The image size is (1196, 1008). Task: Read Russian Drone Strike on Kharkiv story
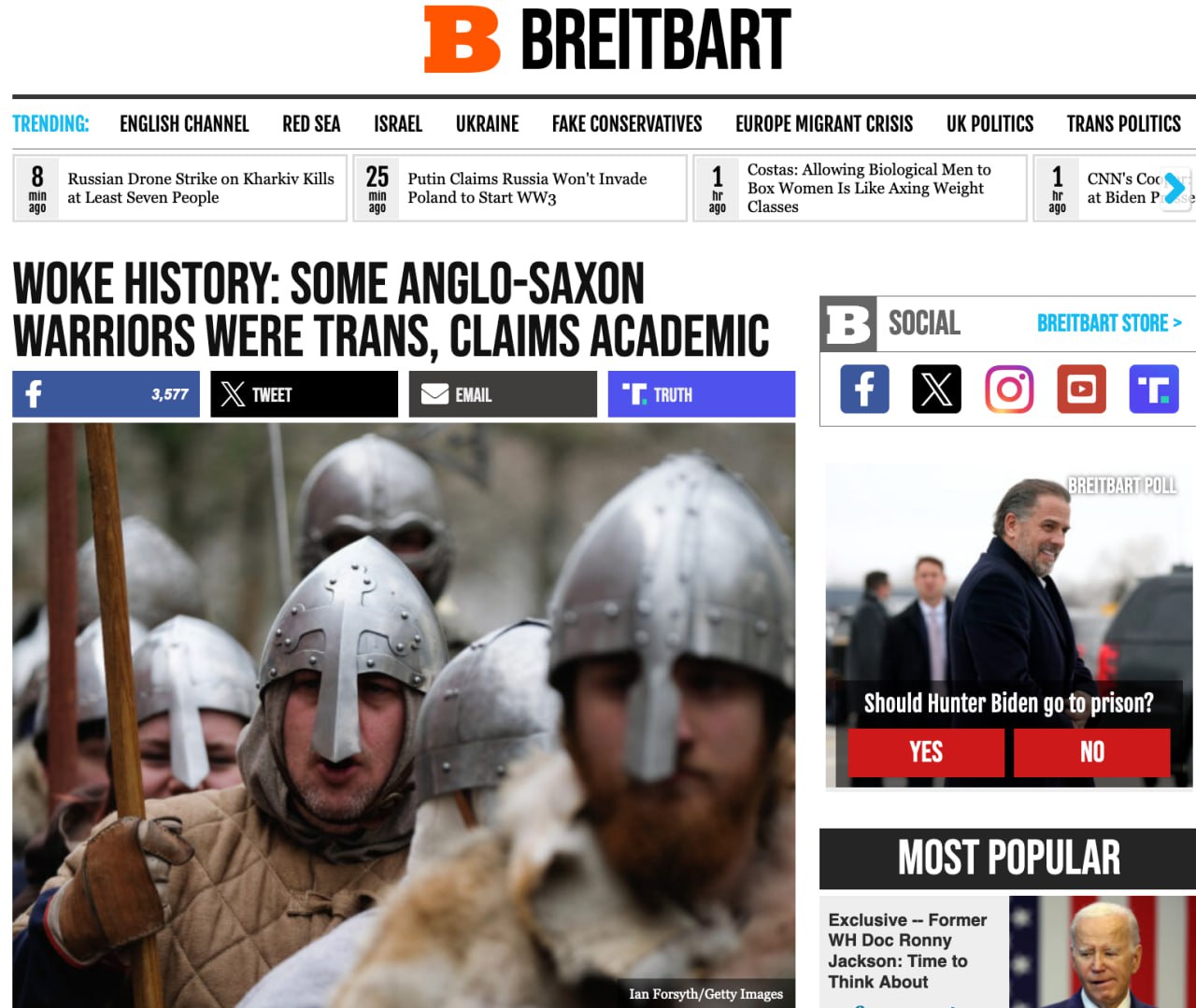[201, 188]
